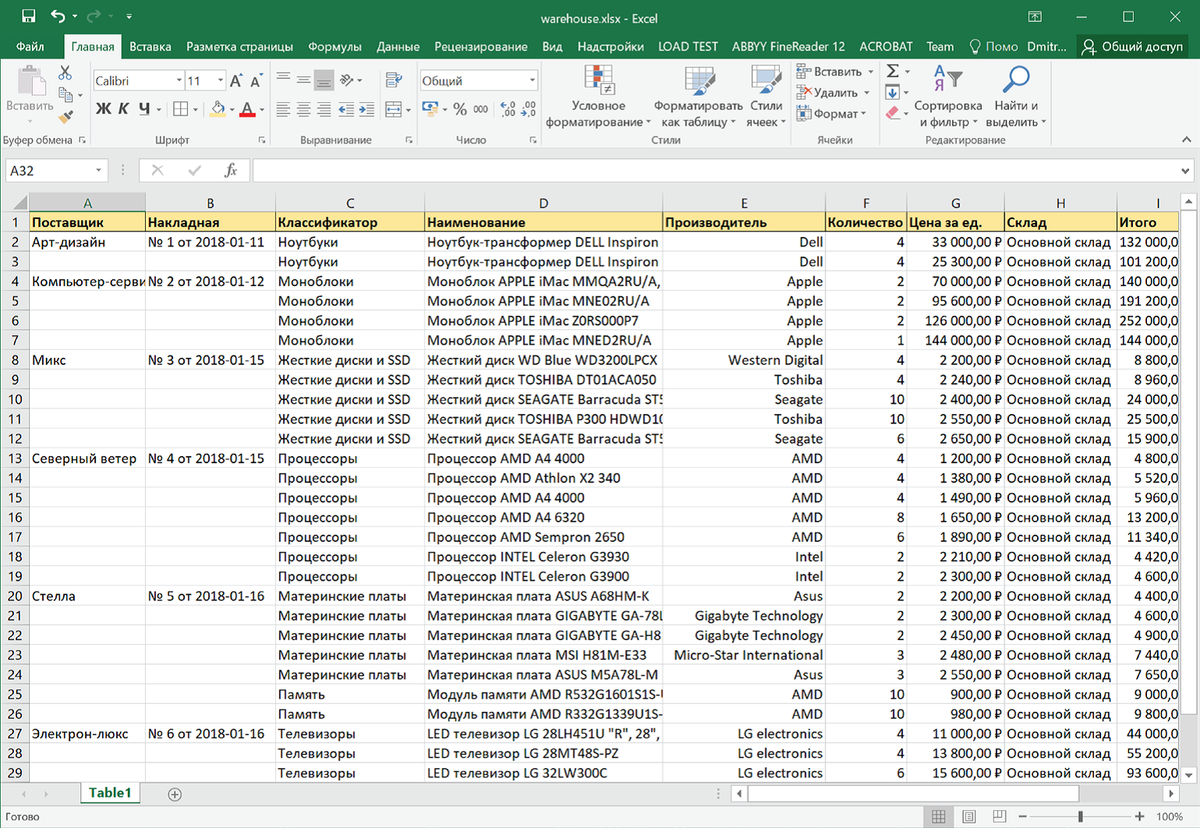Open Форматировать как таблицу dropdown
Viewport: 1200px width, 828px height.
(x=698, y=96)
